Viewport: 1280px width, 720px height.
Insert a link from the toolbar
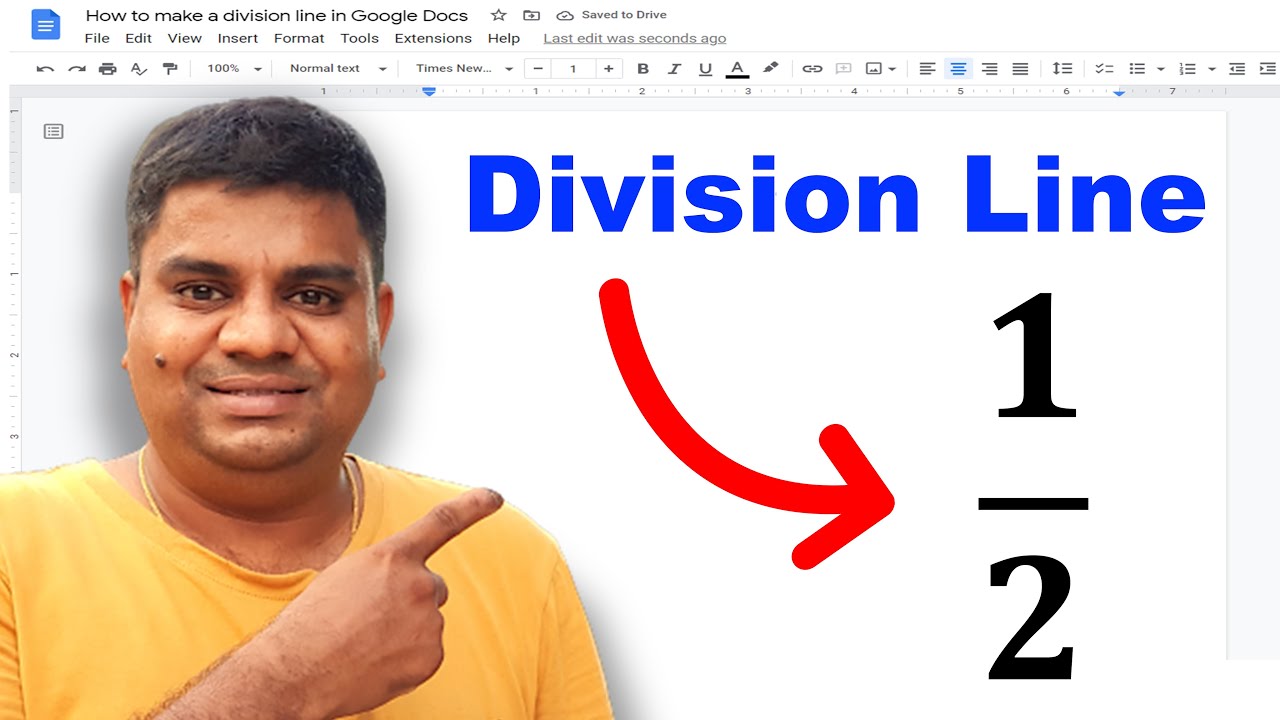click(x=812, y=69)
